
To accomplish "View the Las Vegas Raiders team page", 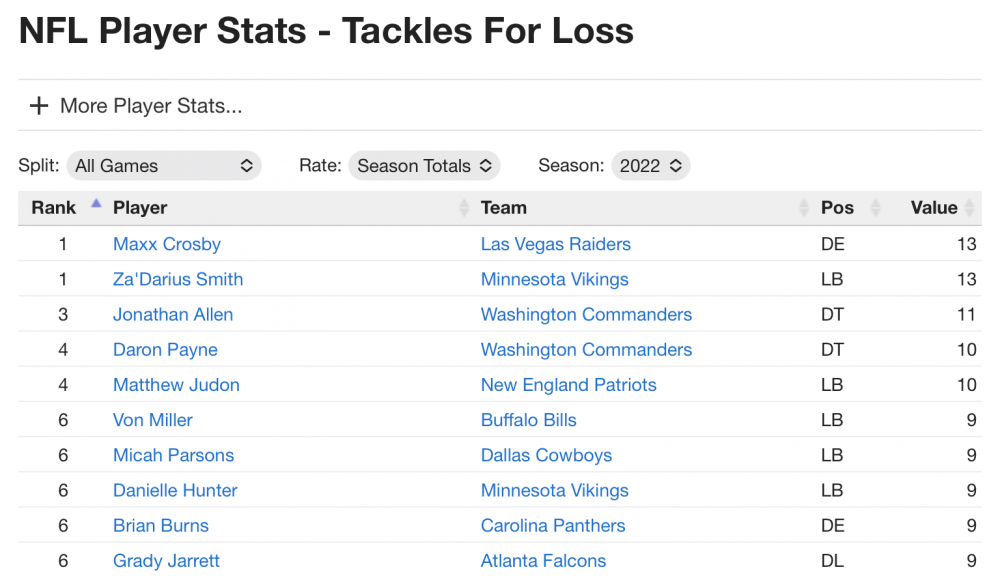I will point(556,244).
